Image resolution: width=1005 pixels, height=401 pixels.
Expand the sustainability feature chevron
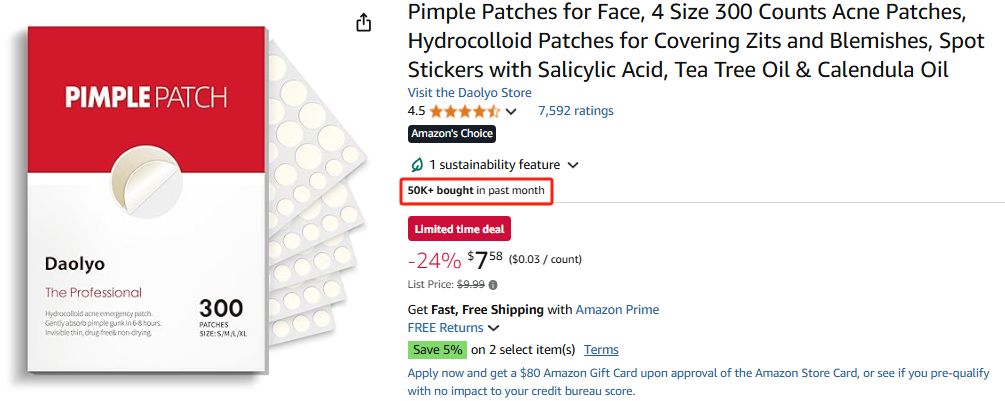pos(573,165)
